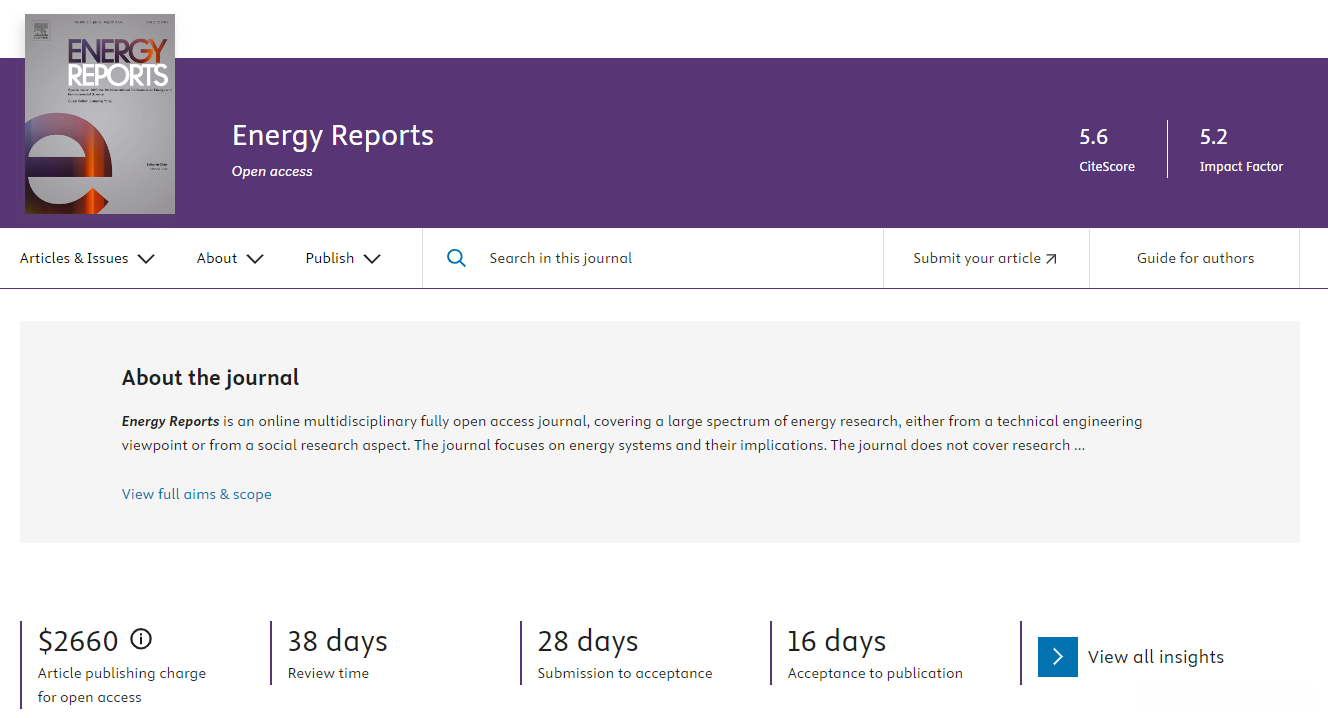1328x718 pixels.
Task: Click the Open access label
Action: tap(272, 171)
